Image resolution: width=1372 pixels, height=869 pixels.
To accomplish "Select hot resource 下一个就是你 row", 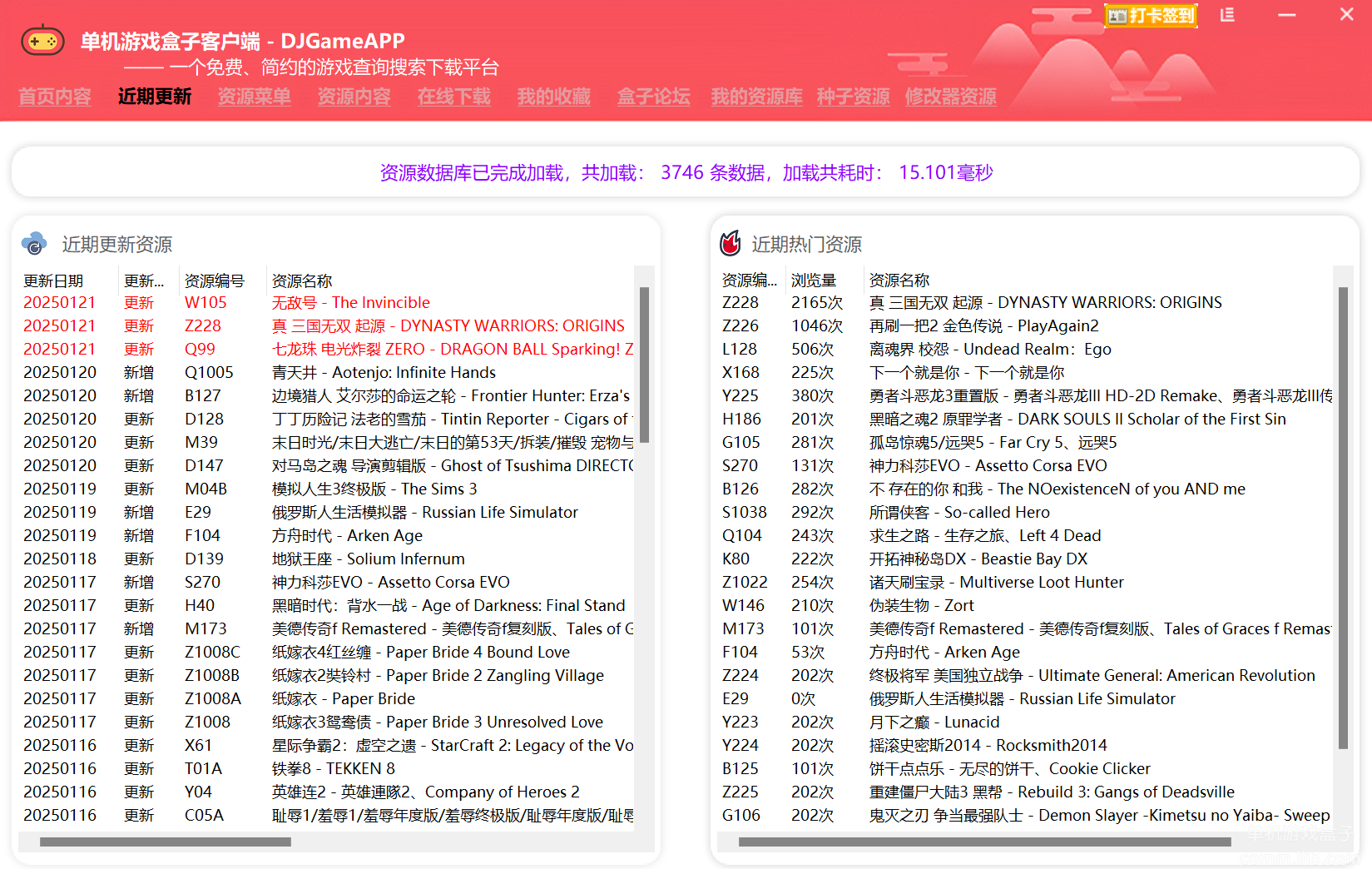I will click(1025, 372).
